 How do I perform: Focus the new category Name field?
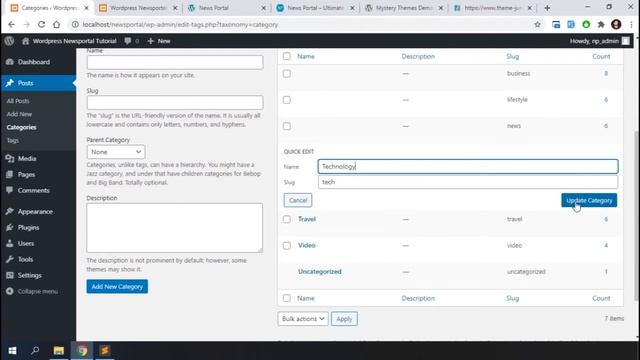pyautogui.click(x=175, y=62)
